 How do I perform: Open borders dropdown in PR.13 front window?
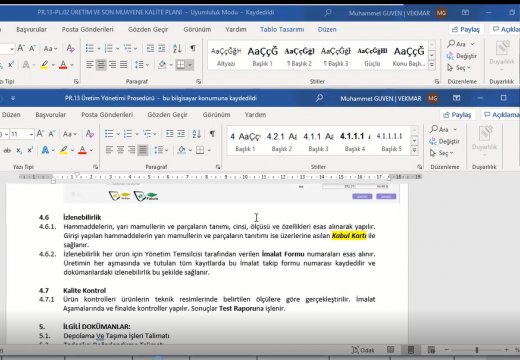tap(209, 150)
